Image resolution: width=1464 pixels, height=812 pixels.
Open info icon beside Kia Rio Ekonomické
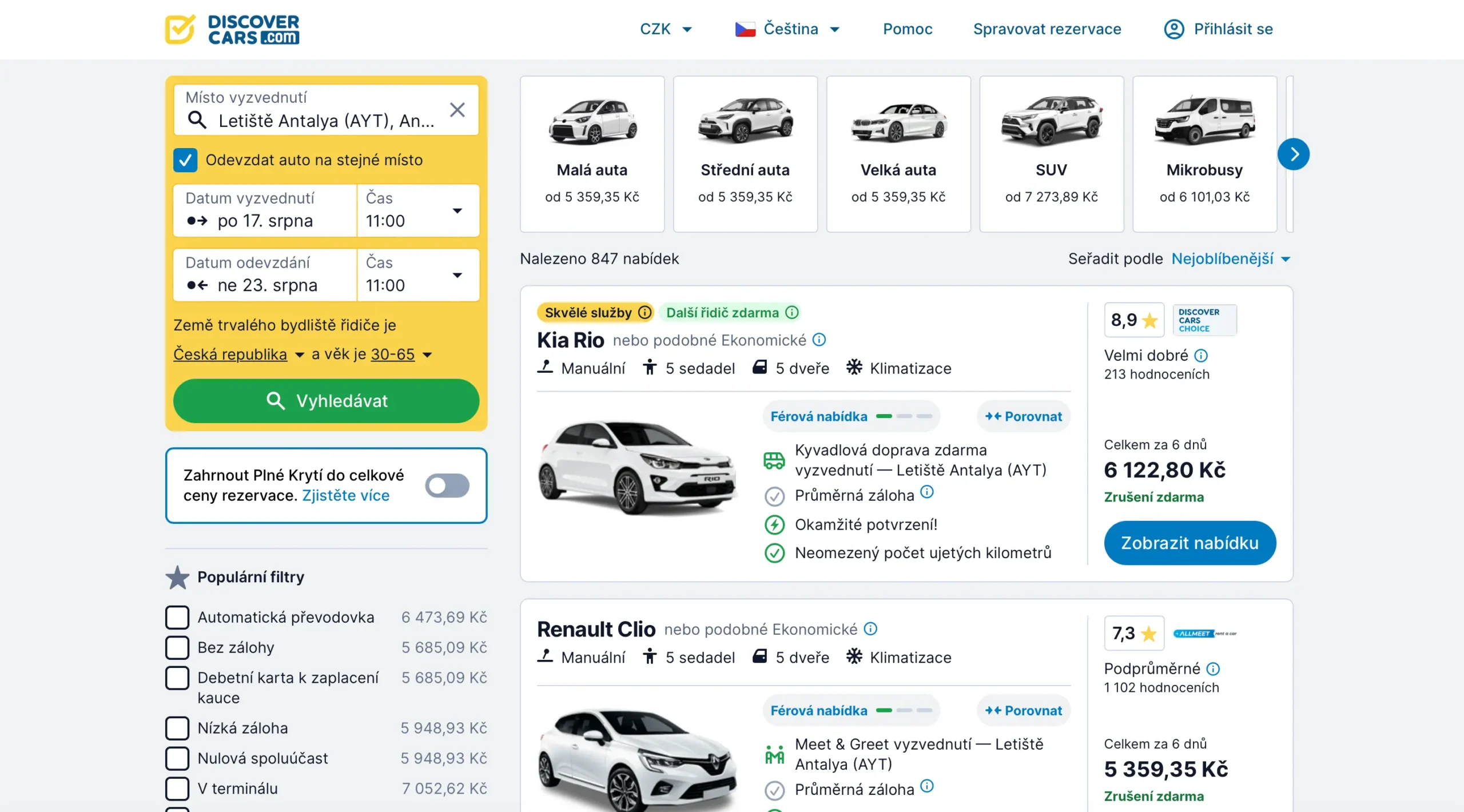(819, 340)
